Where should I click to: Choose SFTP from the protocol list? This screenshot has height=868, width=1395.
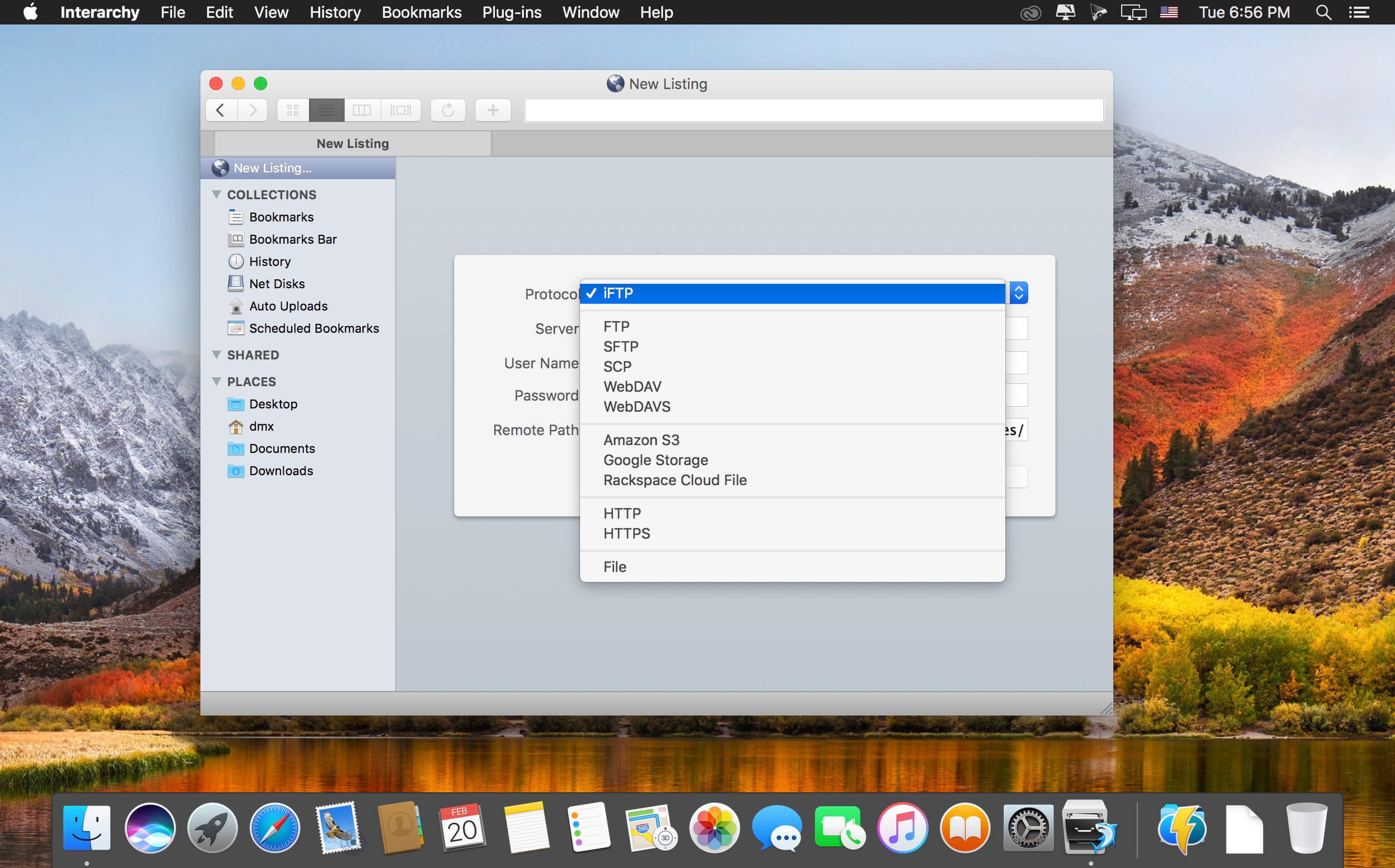(792, 347)
